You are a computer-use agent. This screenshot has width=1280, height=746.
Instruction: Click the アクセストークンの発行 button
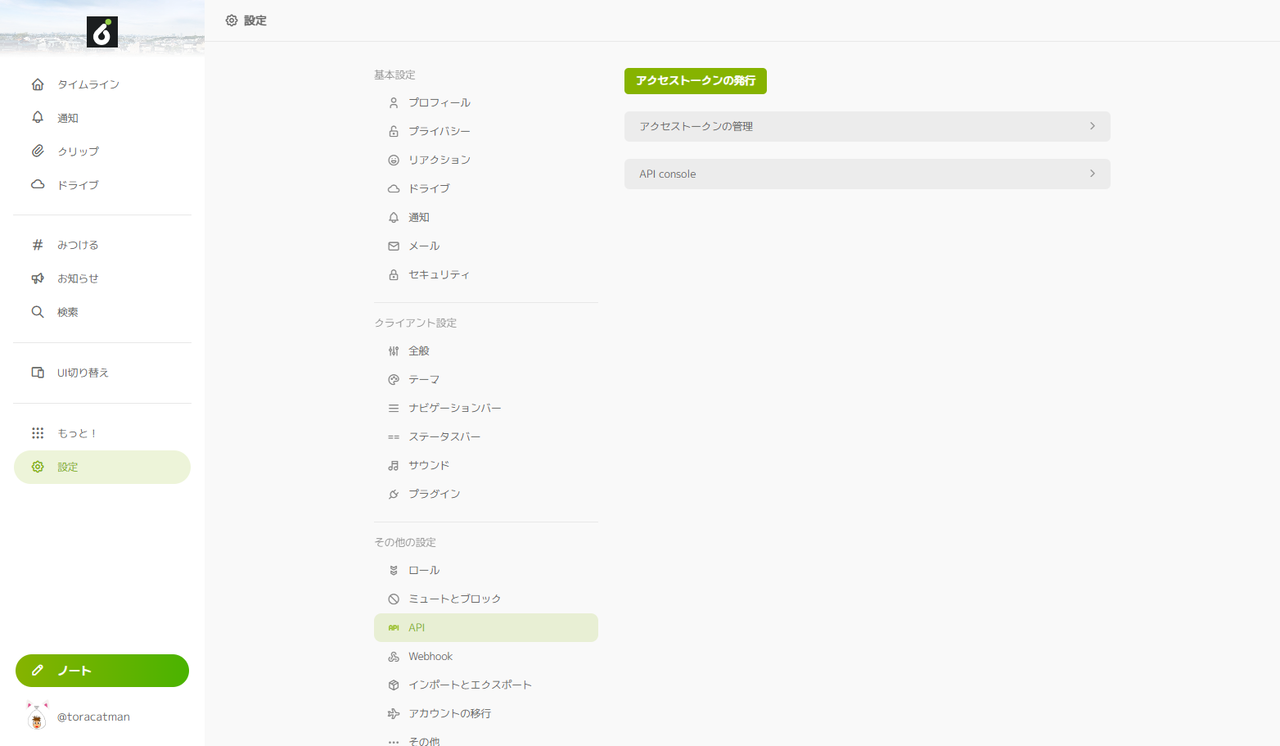click(695, 81)
